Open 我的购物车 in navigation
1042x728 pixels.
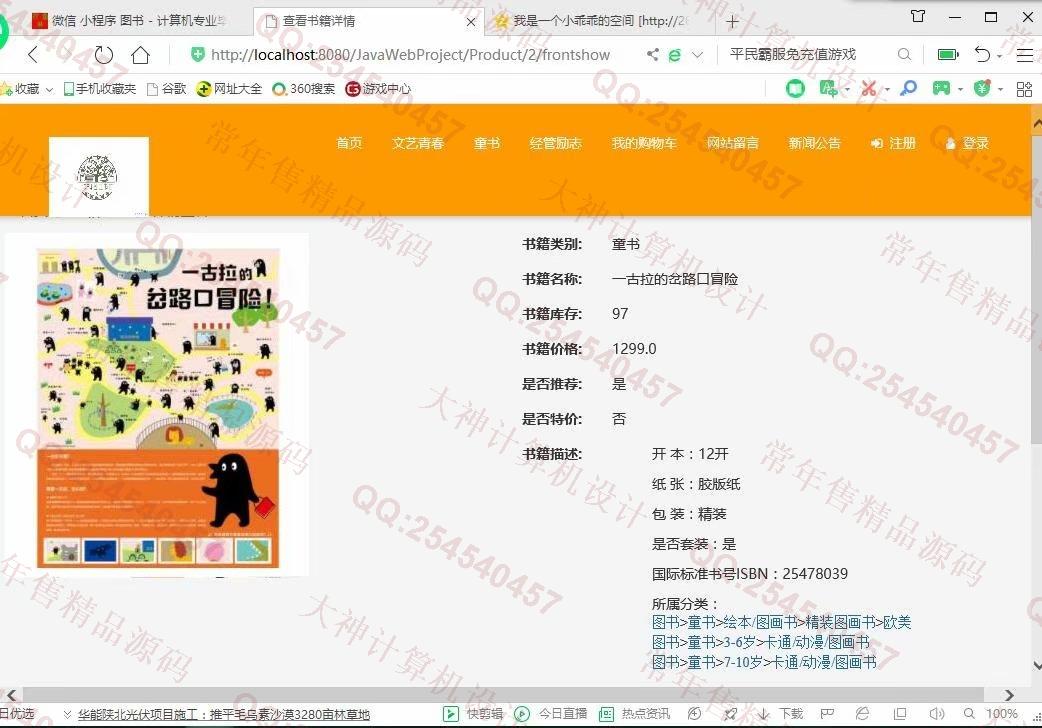(x=644, y=143)
